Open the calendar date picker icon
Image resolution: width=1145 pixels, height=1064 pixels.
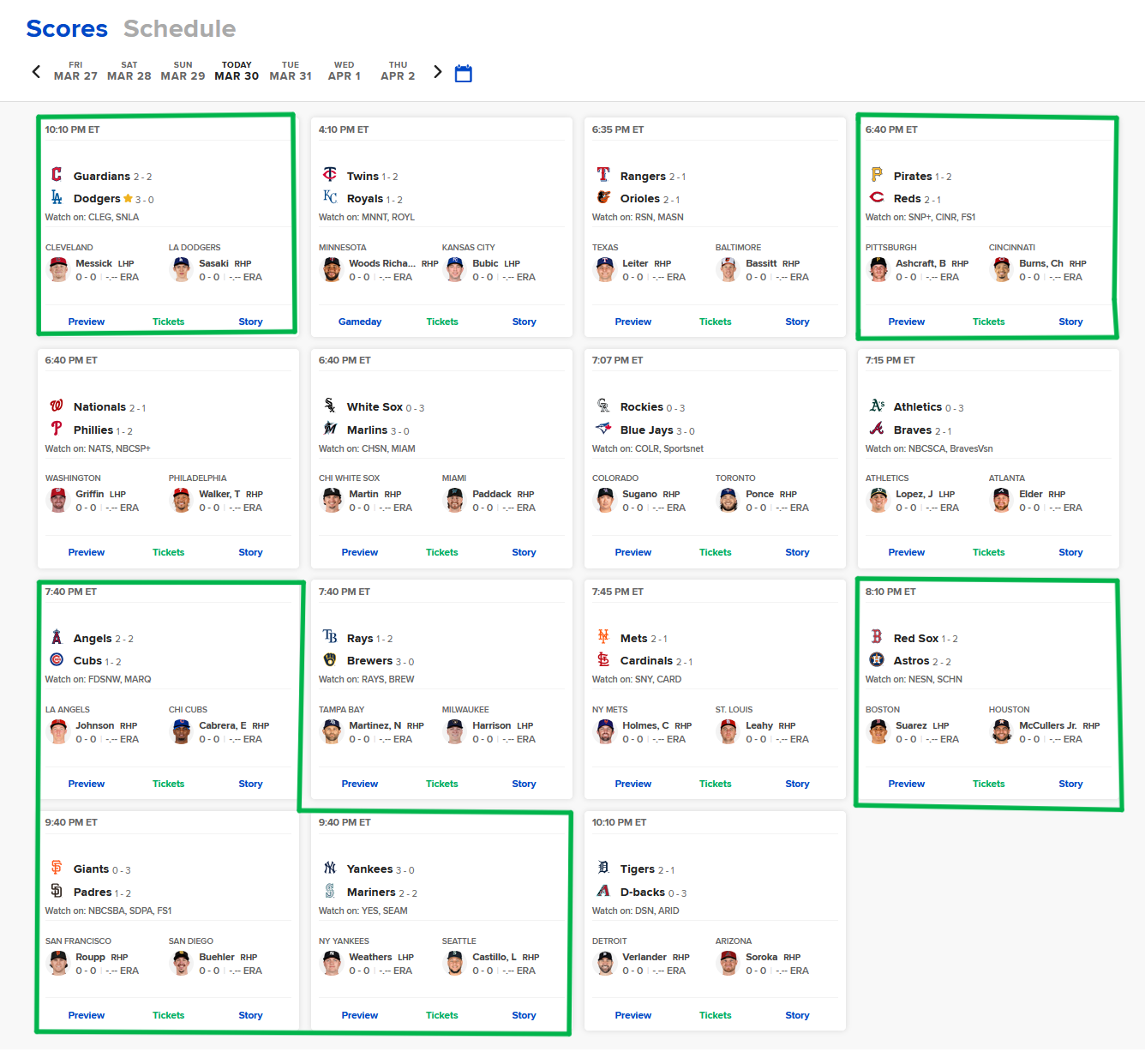[463, 73]
